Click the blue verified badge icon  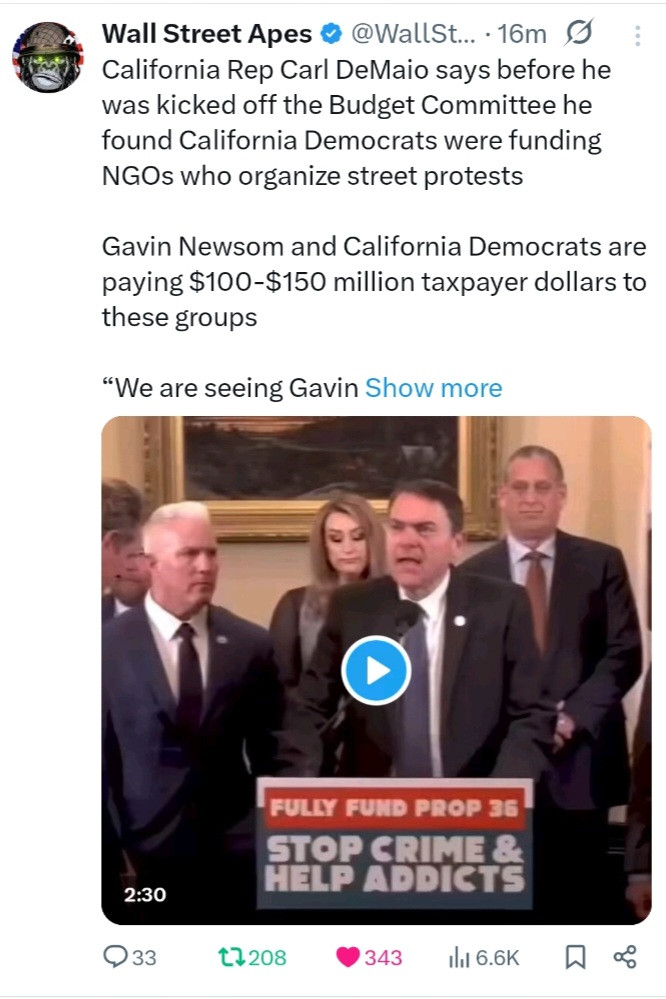[331, 34]
